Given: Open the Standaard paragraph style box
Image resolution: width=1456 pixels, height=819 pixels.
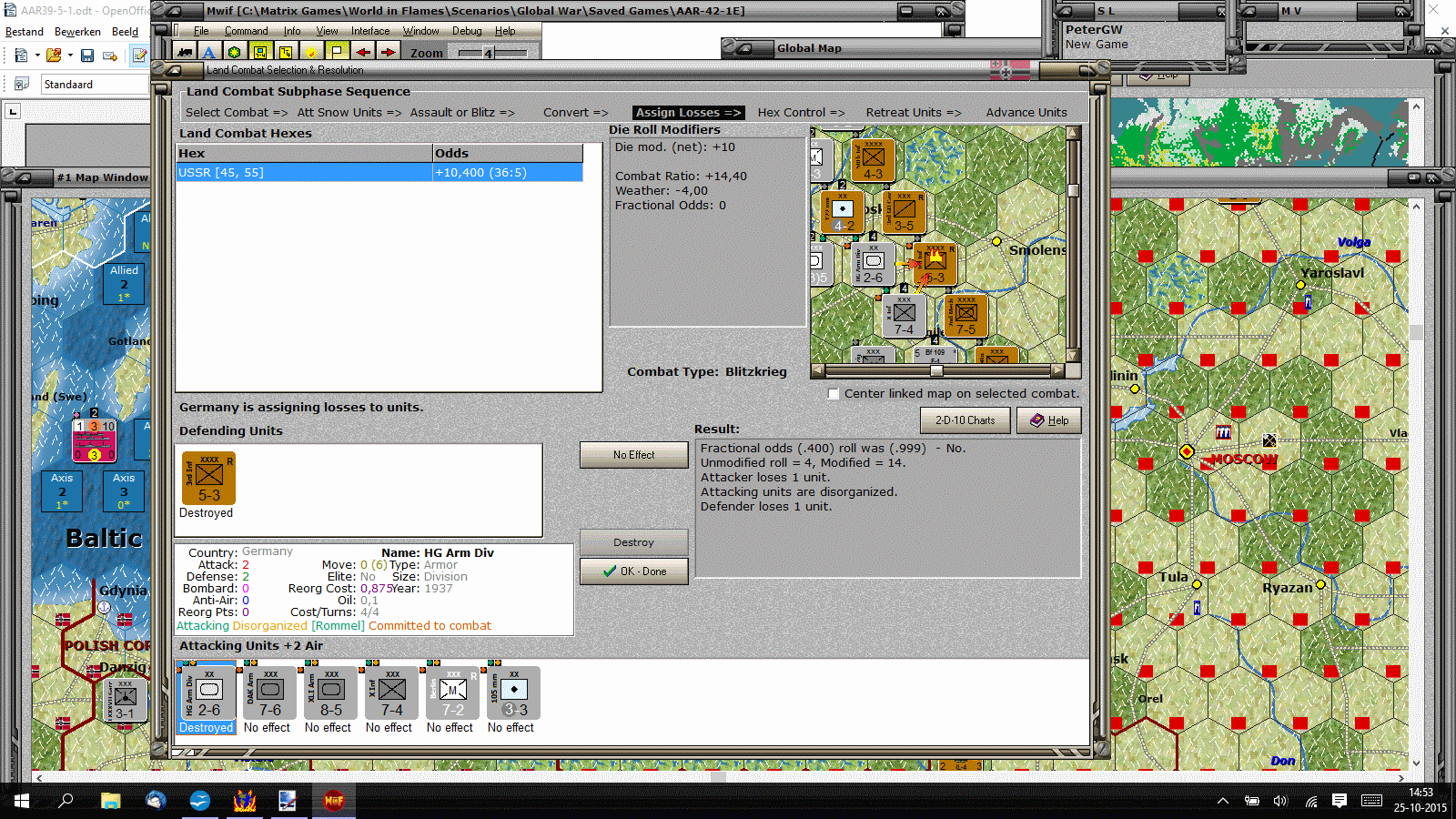Looking at the screenshot, I should [x=96, y=85].
